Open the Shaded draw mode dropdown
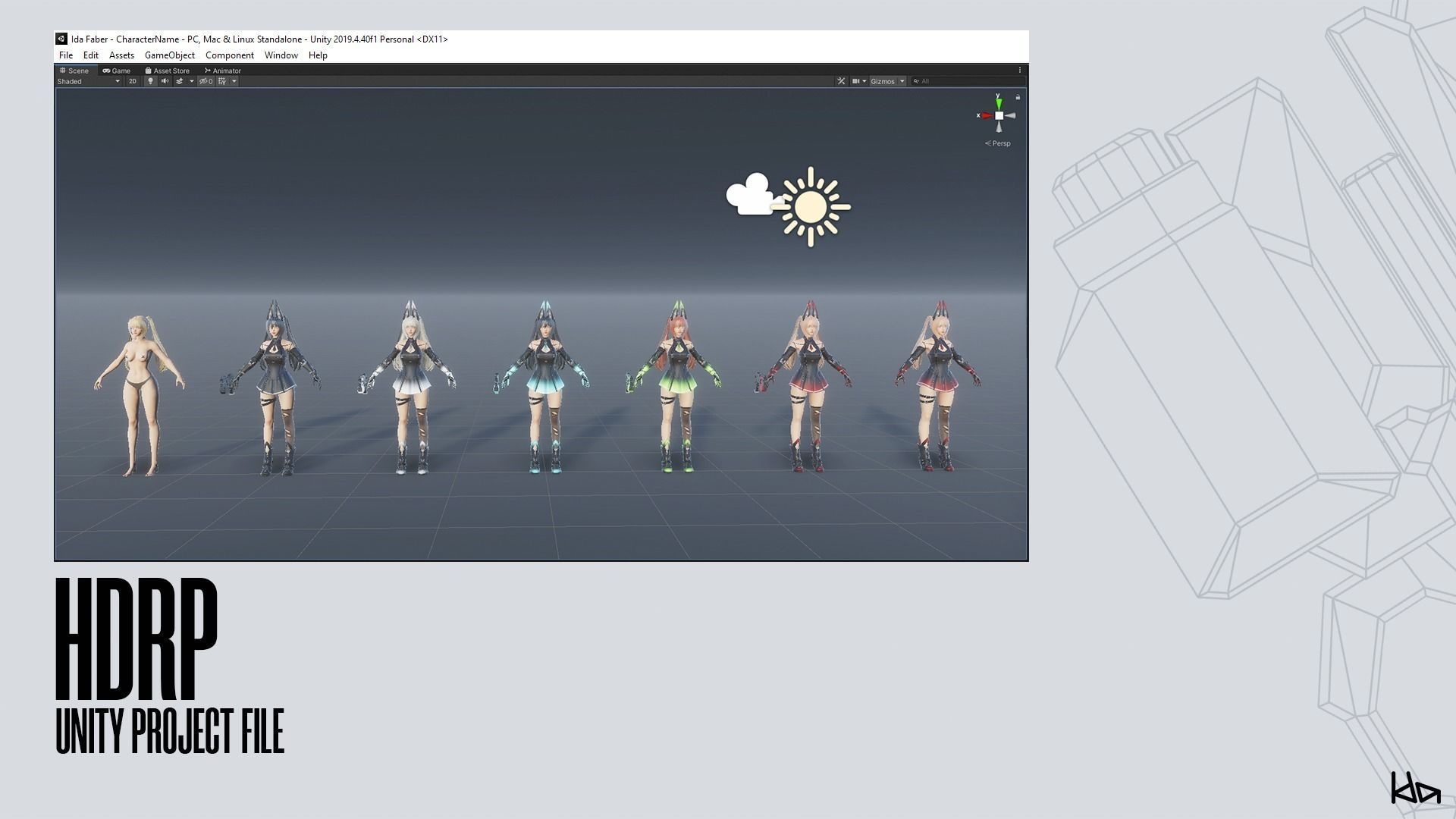The height and width of the screenshot is (819, 1456). click(x=88, y=81)
